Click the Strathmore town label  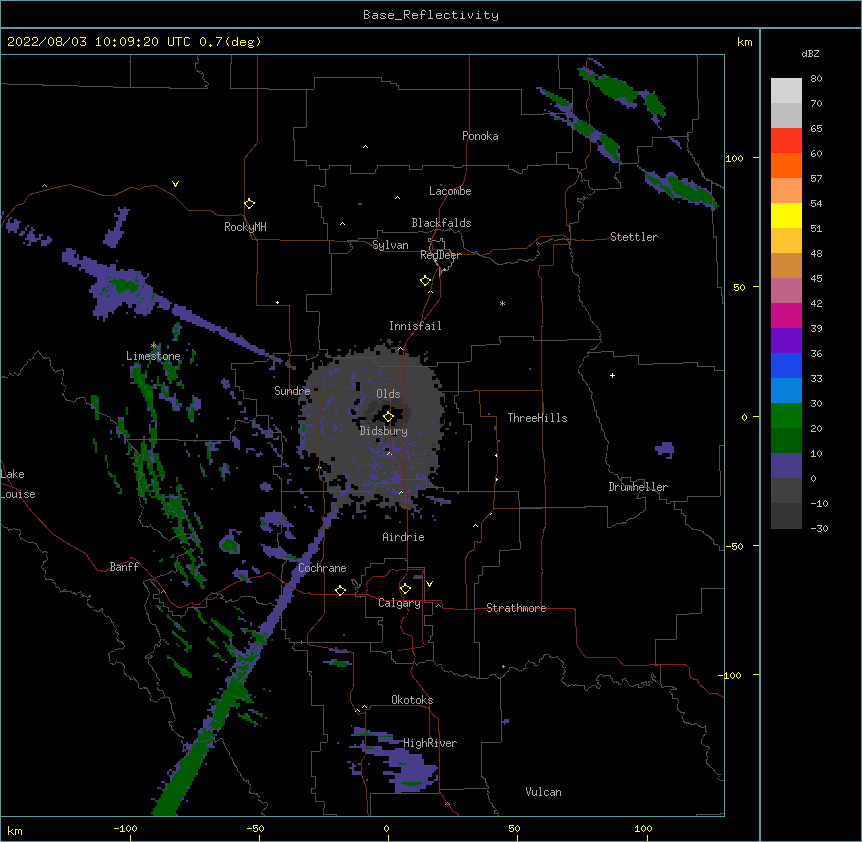click(x=516, y=608)
